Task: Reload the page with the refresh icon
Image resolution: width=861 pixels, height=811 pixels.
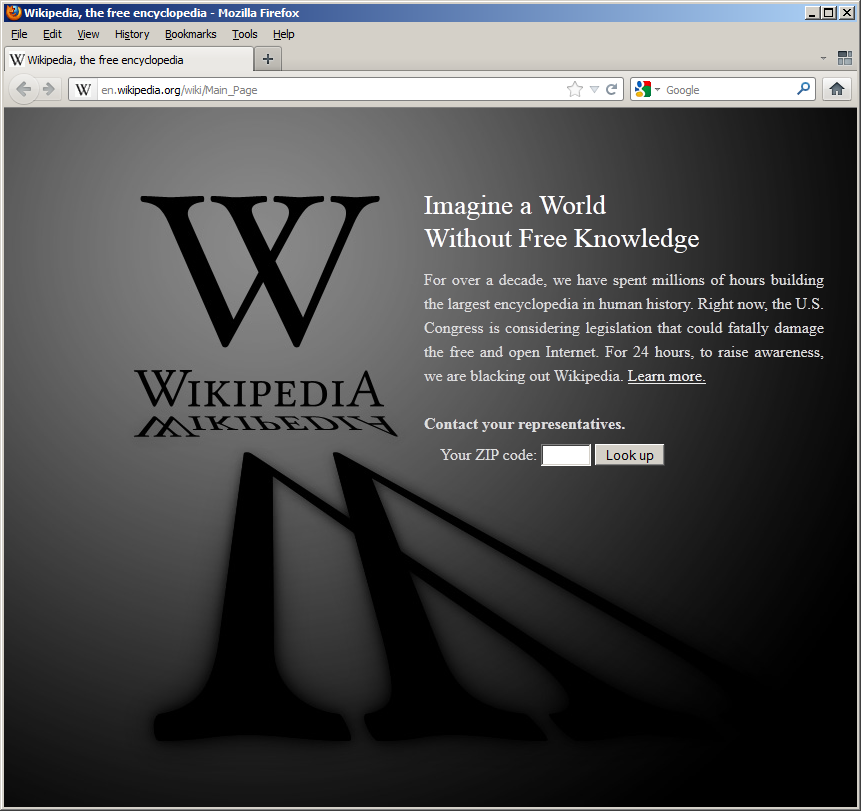Action: point(611,90)
